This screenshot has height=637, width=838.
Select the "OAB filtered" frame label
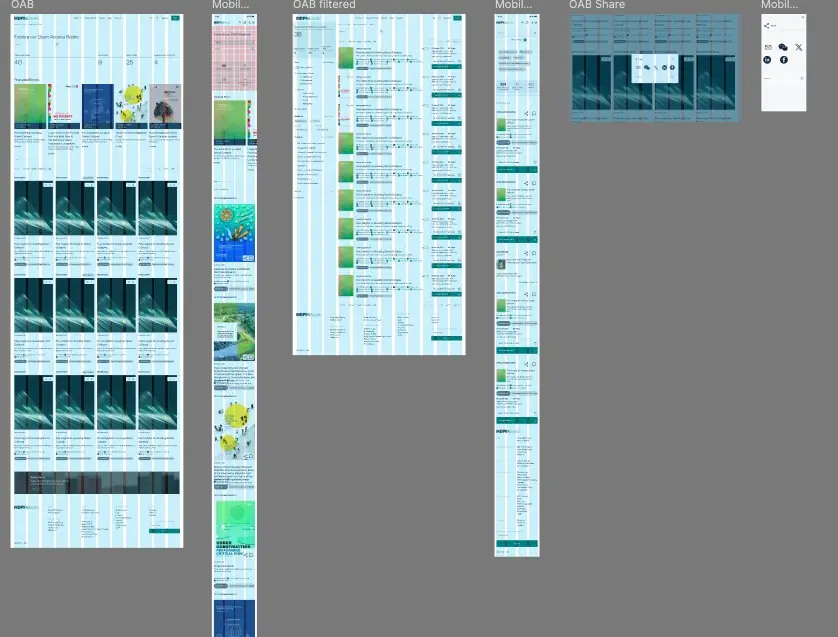[x=324, y=5]
